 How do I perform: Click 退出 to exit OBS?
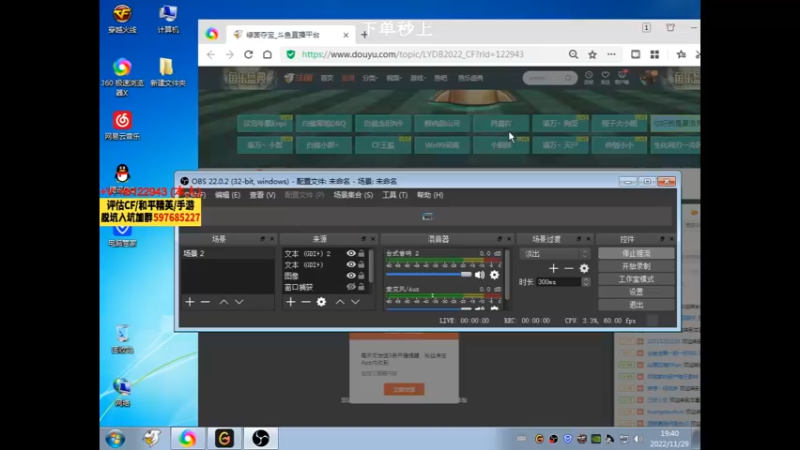coord(636,305)
